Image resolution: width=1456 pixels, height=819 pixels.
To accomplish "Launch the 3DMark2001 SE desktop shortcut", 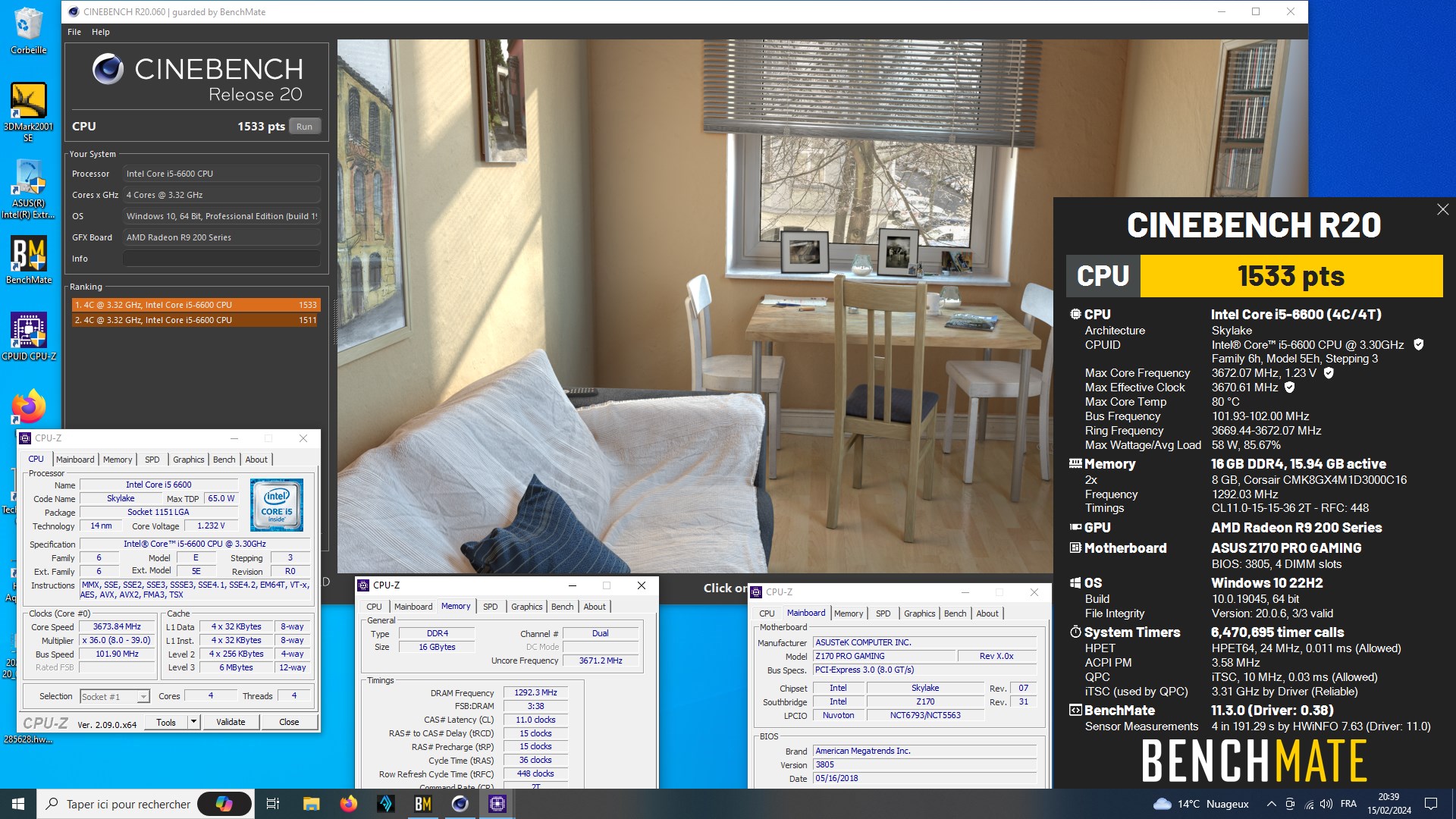I will click(28, 112).
